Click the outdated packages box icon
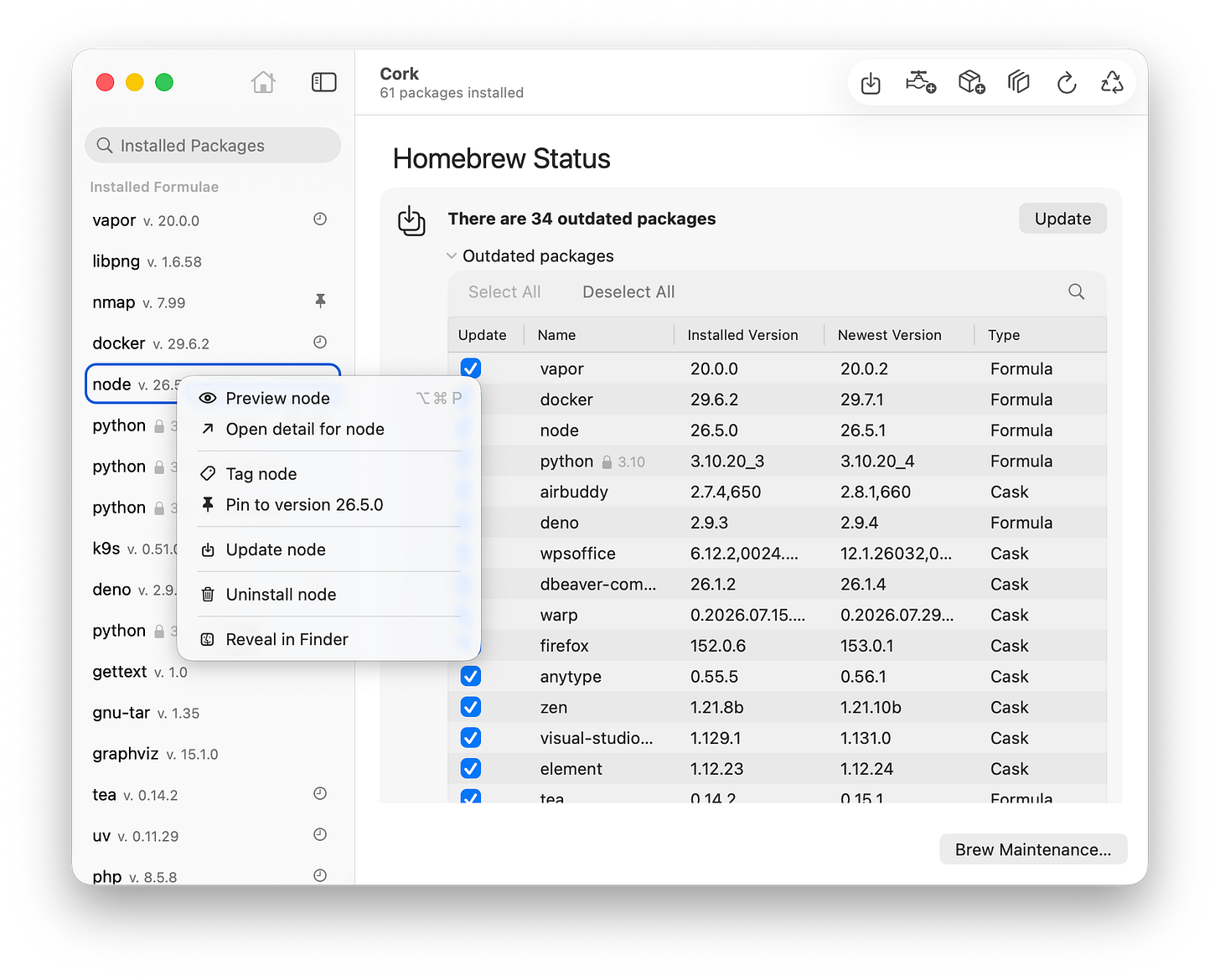The height and width of the screenshot is (980, 1220). tap(411, 220)
